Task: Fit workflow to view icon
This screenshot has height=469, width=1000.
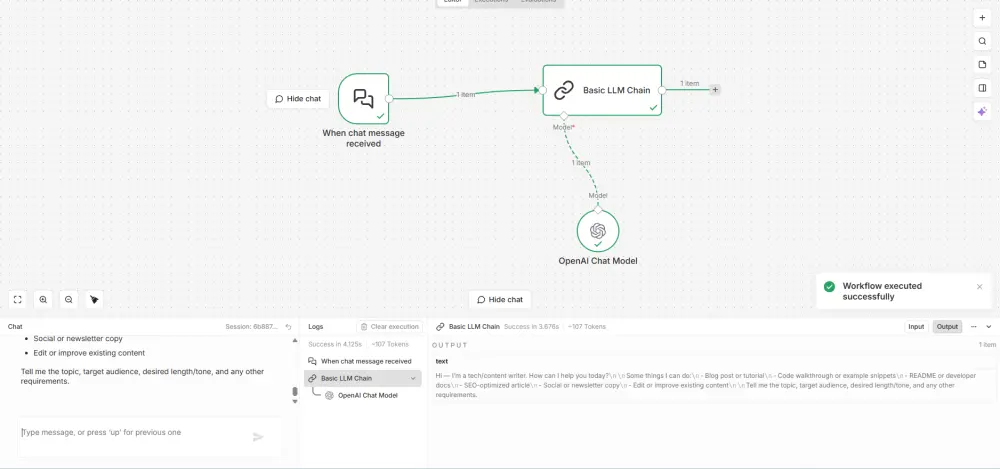Action: (x=18, y=299)
